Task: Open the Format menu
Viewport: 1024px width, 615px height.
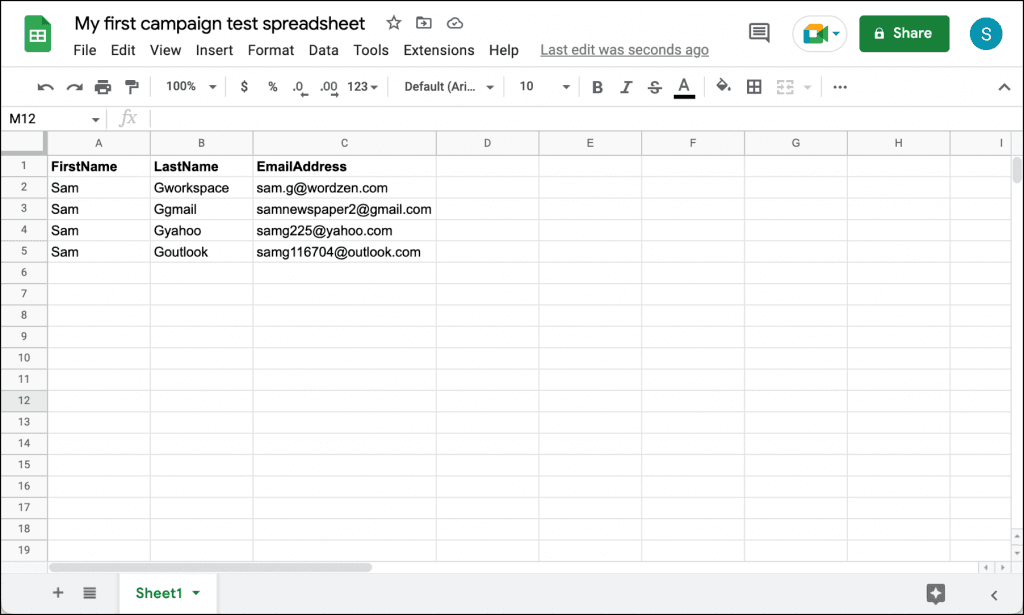Action: (270, 50)
